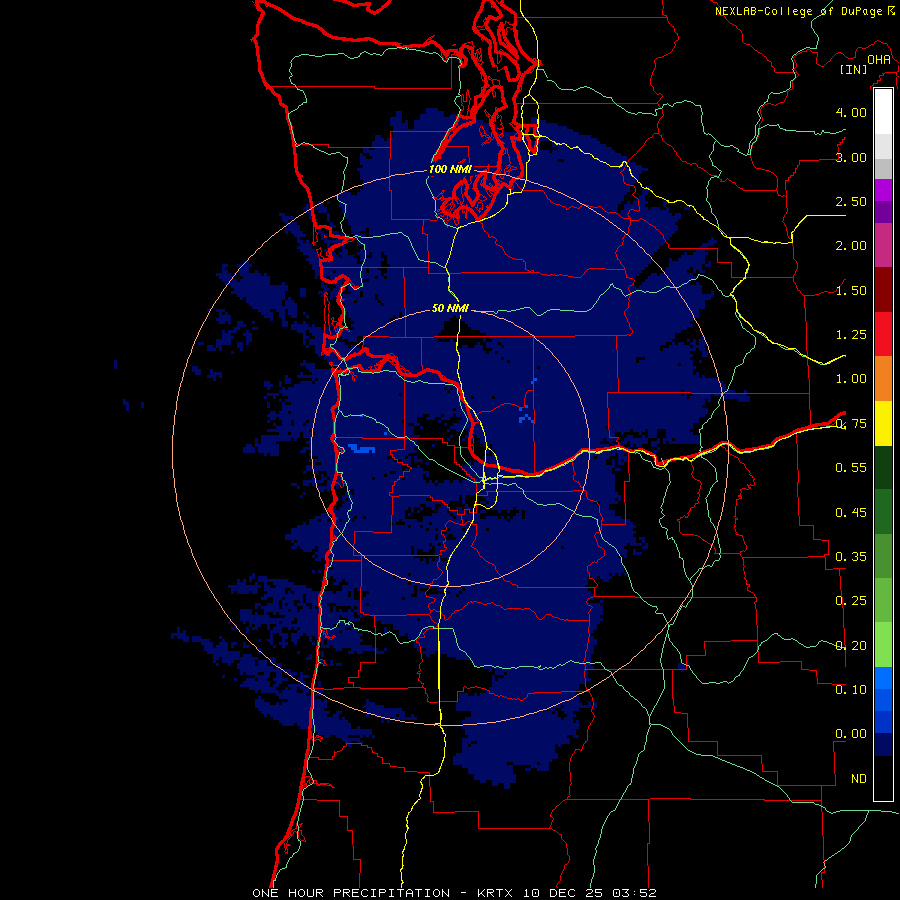Select the dark navy 0.00 legend swatch
The height and width of the screenshot is (900, 900).
pos(883,744)
